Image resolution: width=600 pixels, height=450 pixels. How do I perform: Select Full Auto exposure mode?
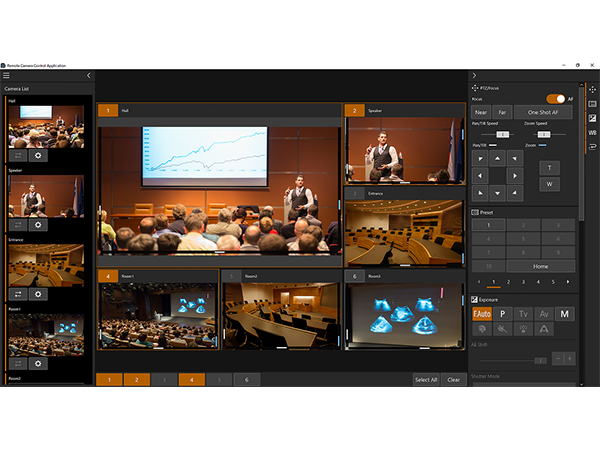pos(481,314)
